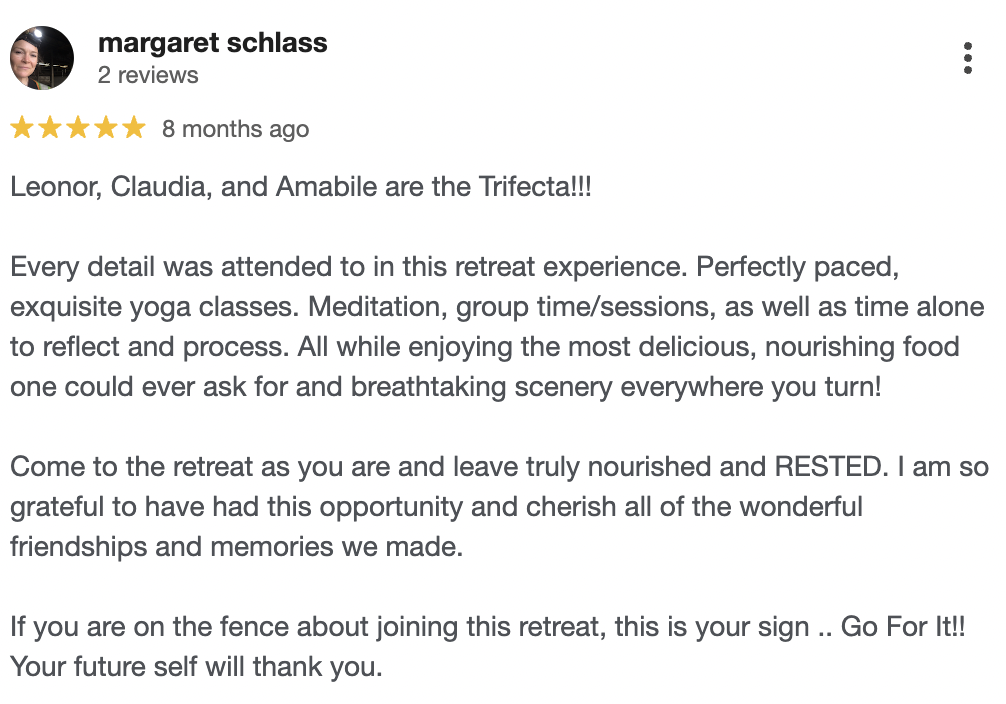Click margaret schlass's profile photo
Viewport: 1006px width, 704px height.
[41, 58]
